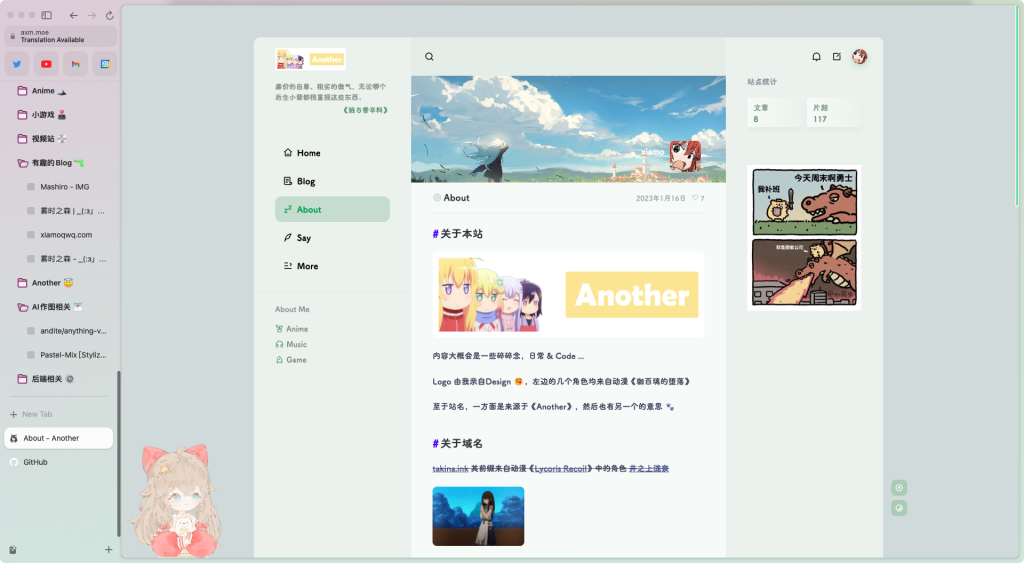The width and height of the screenshot is (1024, 563).
Task: Open the pinned YouTube shortcut
Action: (x=46, y=64)
